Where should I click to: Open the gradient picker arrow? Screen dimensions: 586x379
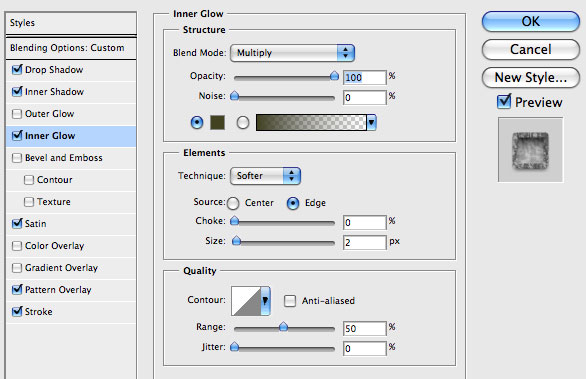[x=371, y=123]
